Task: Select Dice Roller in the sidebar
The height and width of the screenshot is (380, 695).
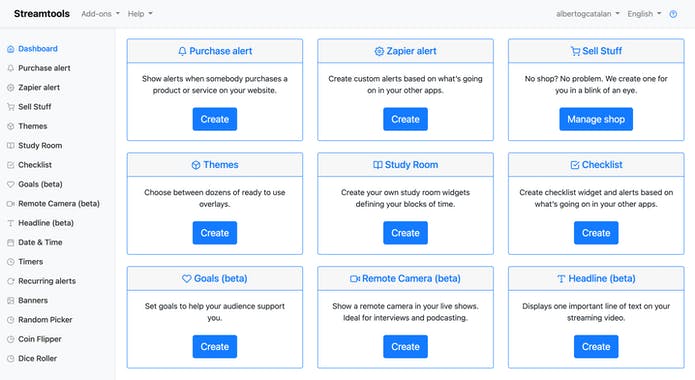Action: pos(38,359)
